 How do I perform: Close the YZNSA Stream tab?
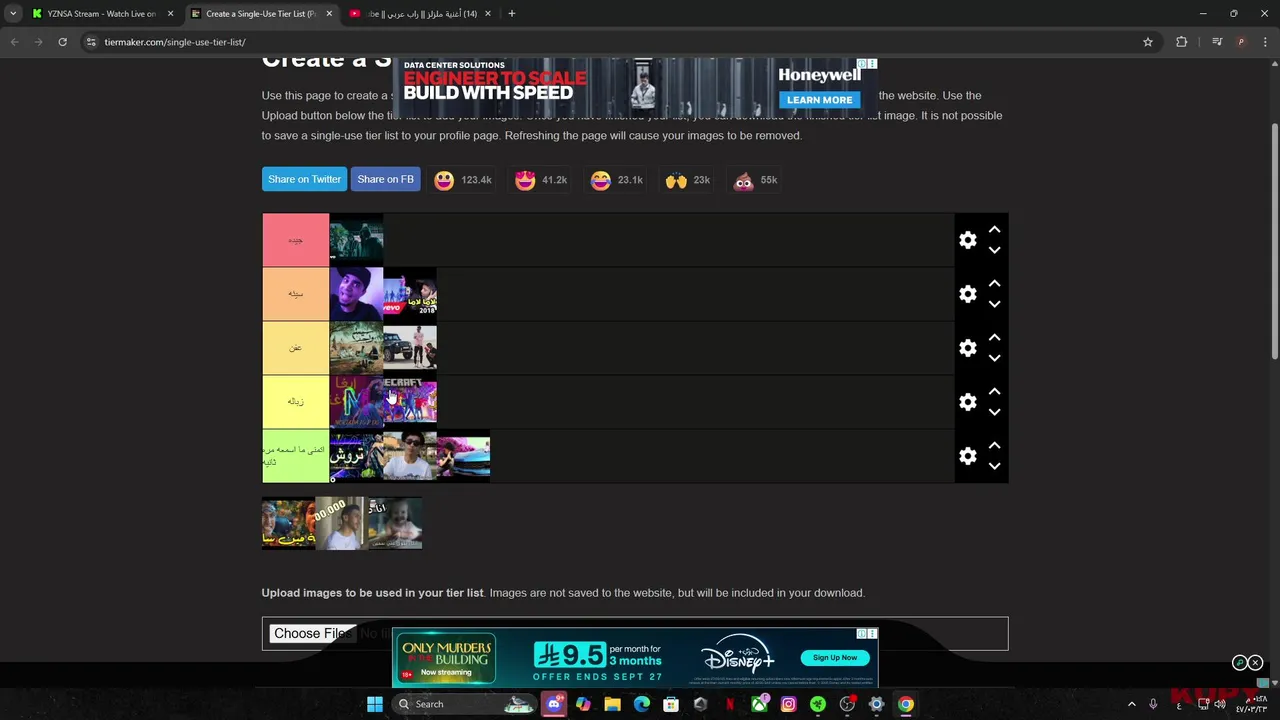(x=170, y=14)
